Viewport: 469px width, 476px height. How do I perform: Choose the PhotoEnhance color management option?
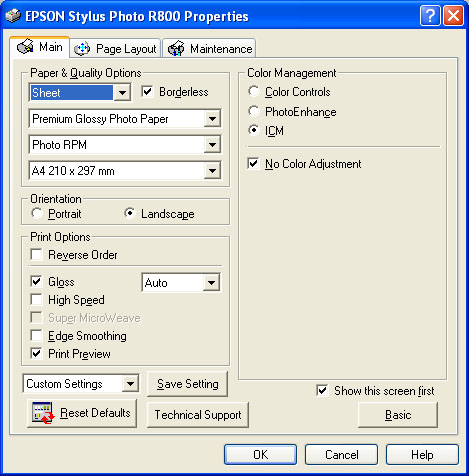pyautogui.click(x=254, y=111)
